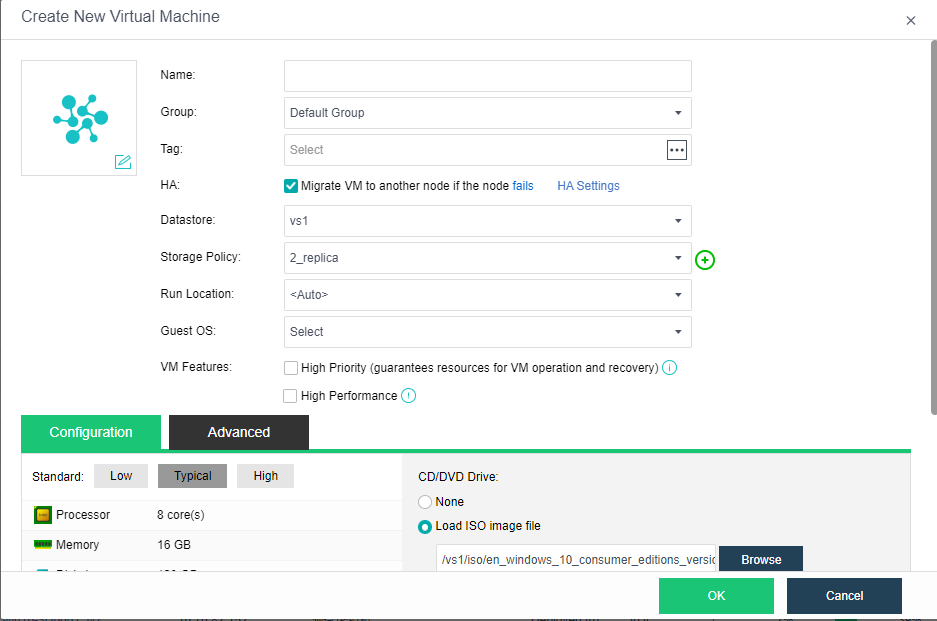
Task: Click the Processor chip icon
Action: [x=42, y=515]
